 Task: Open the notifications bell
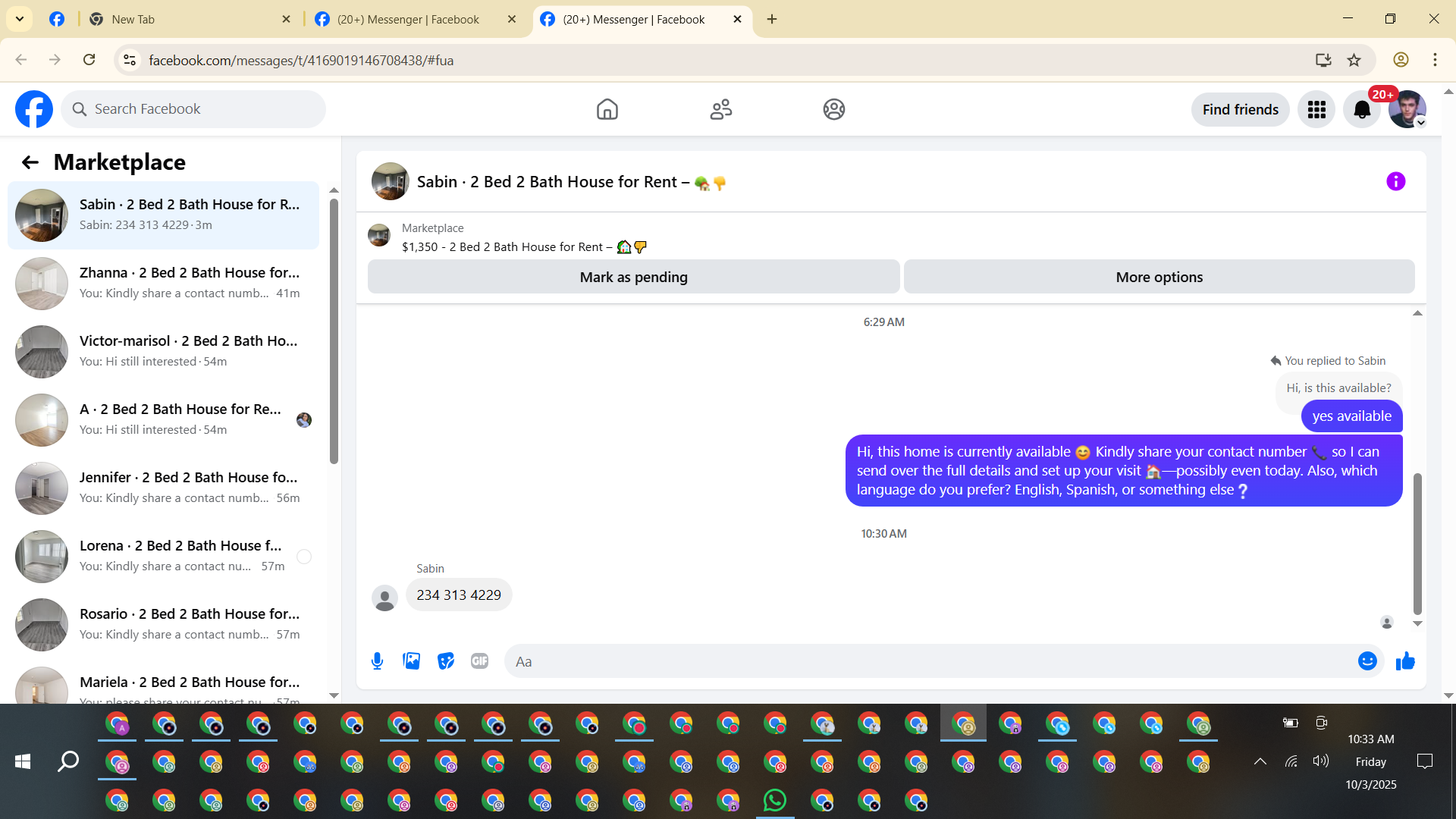click(1362, 110)
